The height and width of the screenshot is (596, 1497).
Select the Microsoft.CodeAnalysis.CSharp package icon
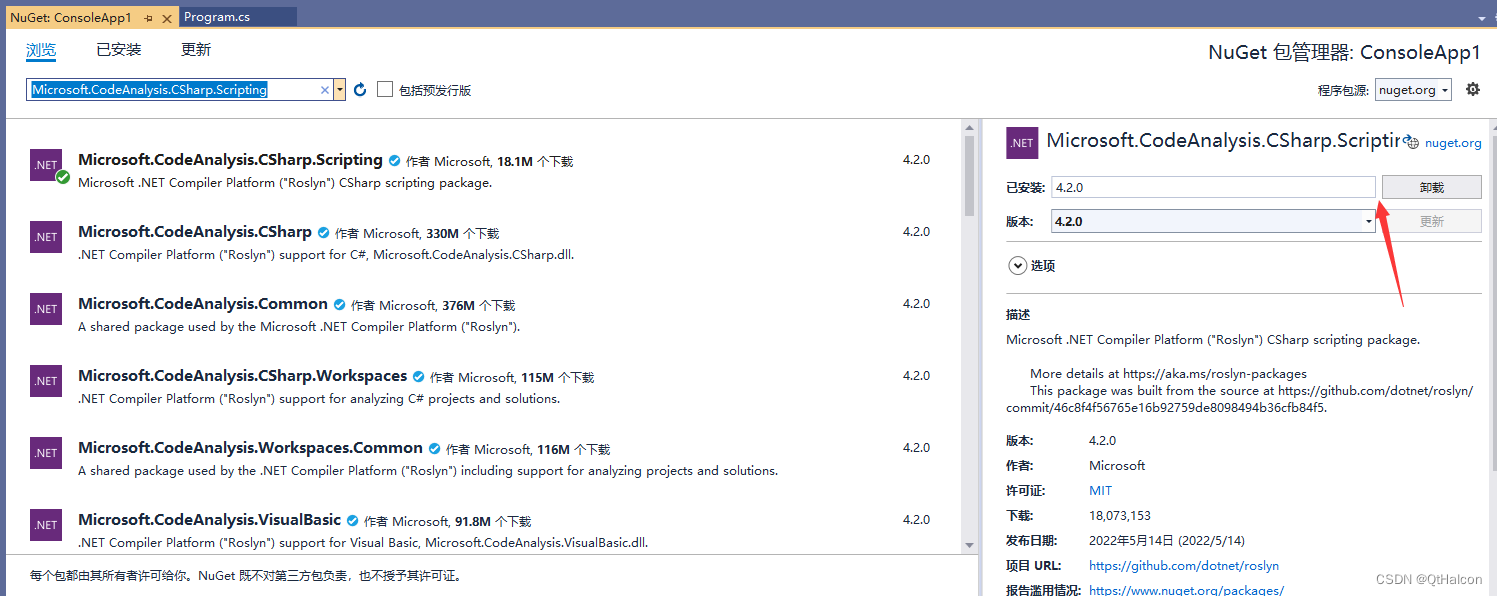pos(47,237)
